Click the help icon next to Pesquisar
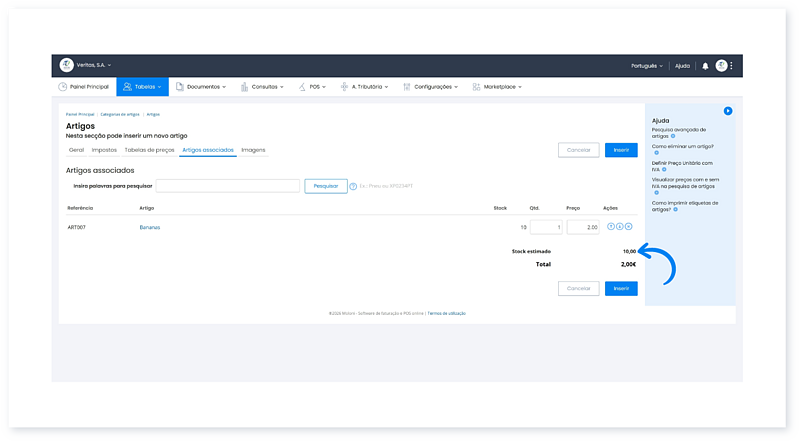This screenshot has width=800, height=442. coord(353,186)
